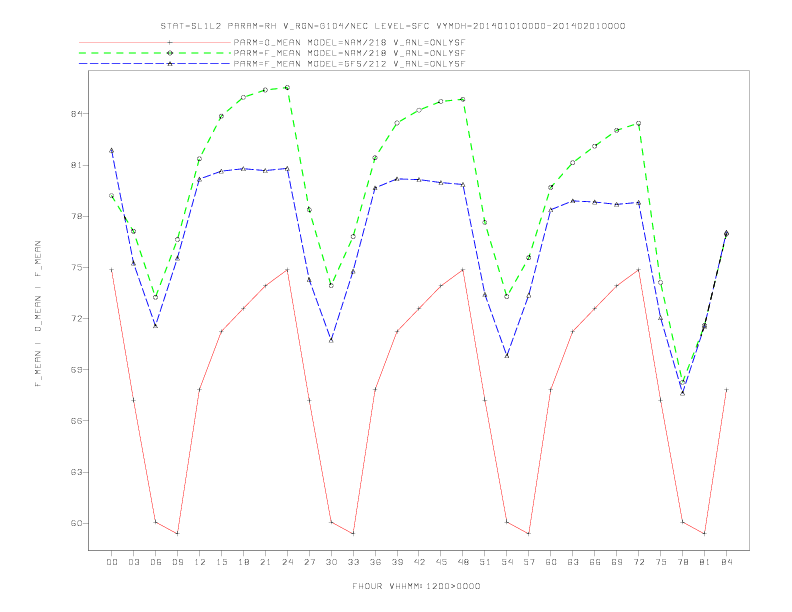The image size is (792, 612).
Task: Click y-axis tick label 78
Action: [x=77, y=216]
